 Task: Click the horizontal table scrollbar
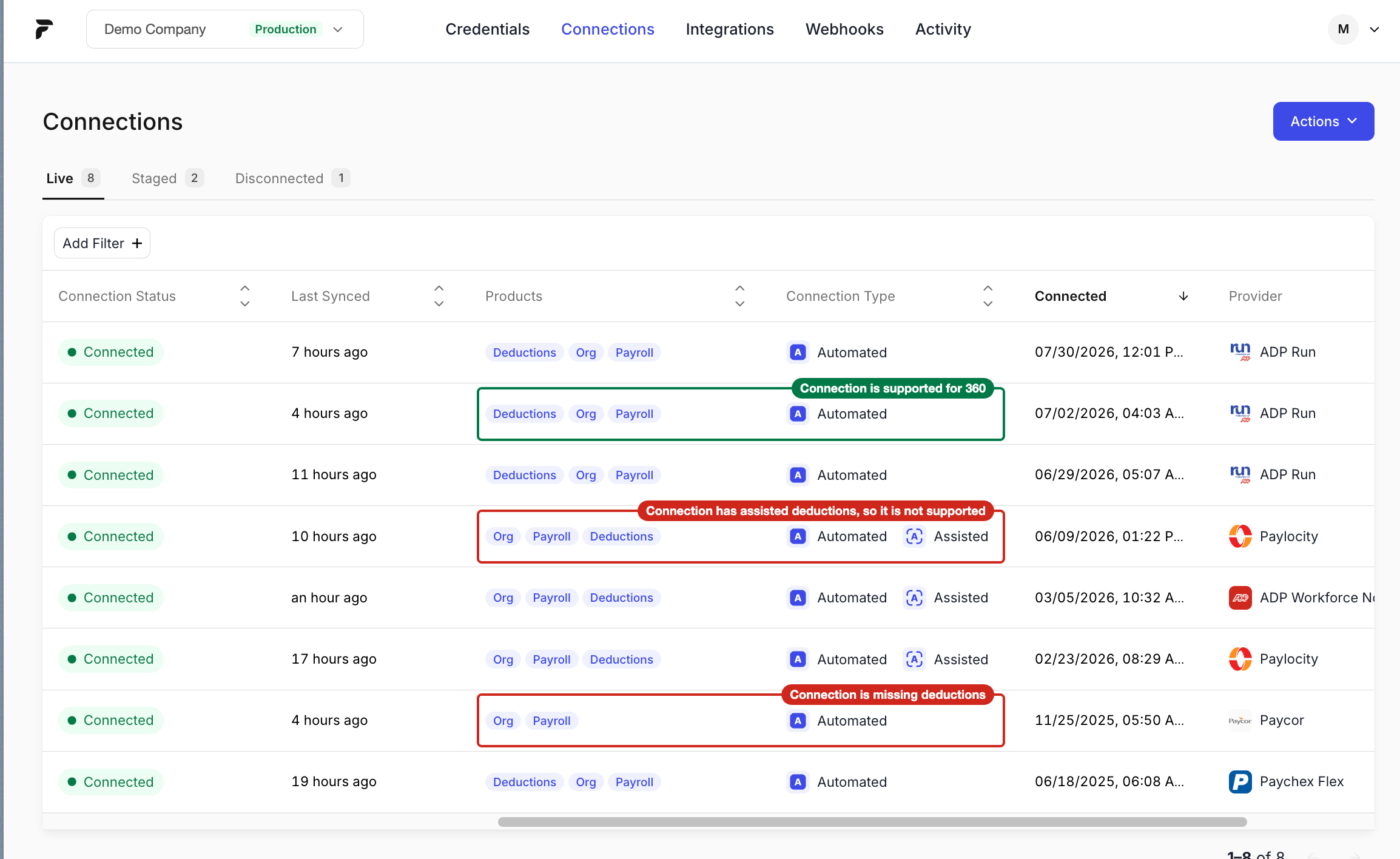click(x=872, y=822)
